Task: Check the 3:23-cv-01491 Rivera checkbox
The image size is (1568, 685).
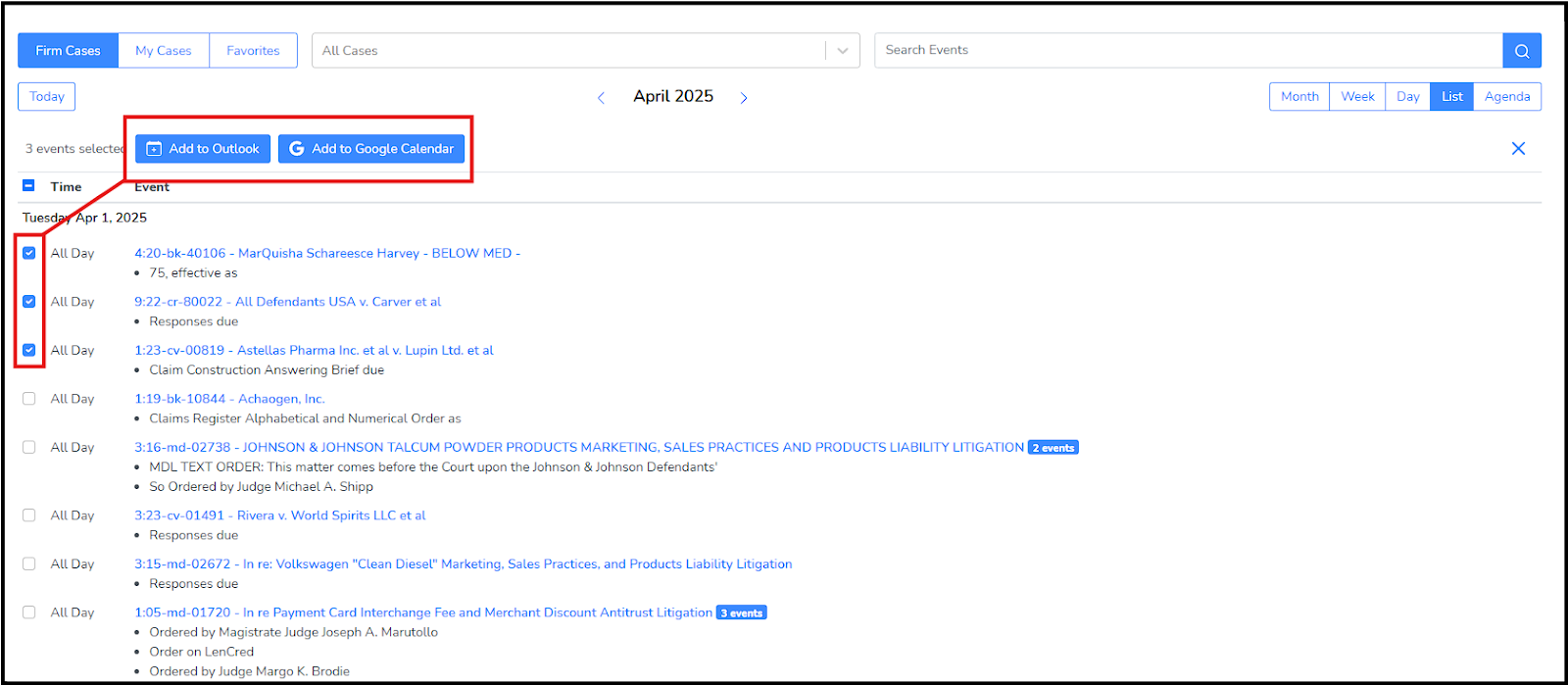Action: click(x=29, y=515)
